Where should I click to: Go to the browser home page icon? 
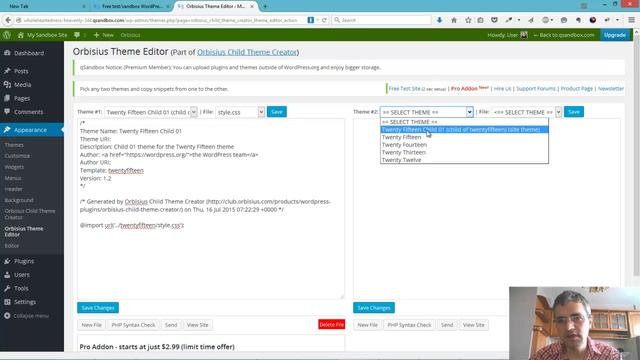coord(453,20)
